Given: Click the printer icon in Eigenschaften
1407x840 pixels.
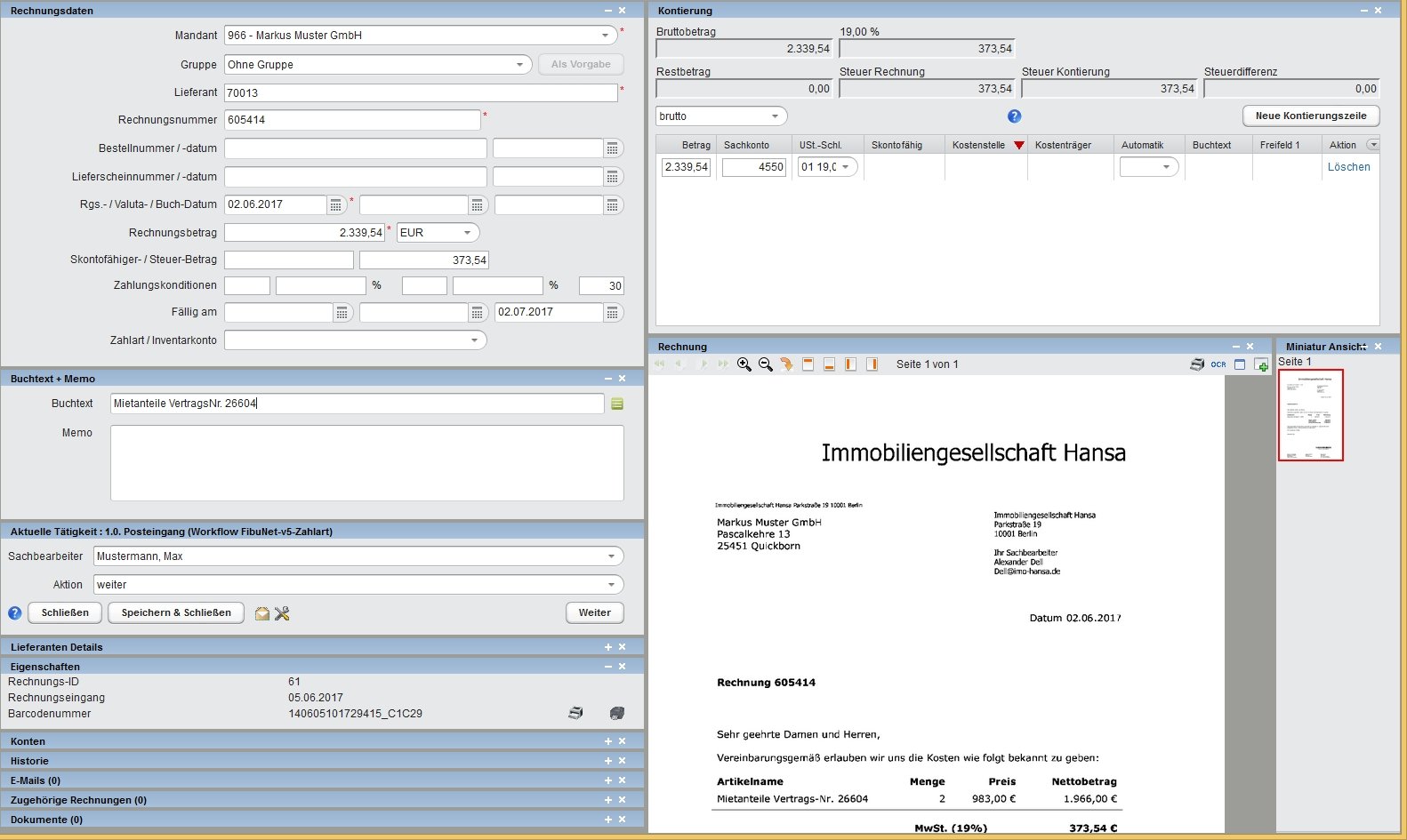Looking at the screenshot, I should pyautogui.click(x=576, y=713).
